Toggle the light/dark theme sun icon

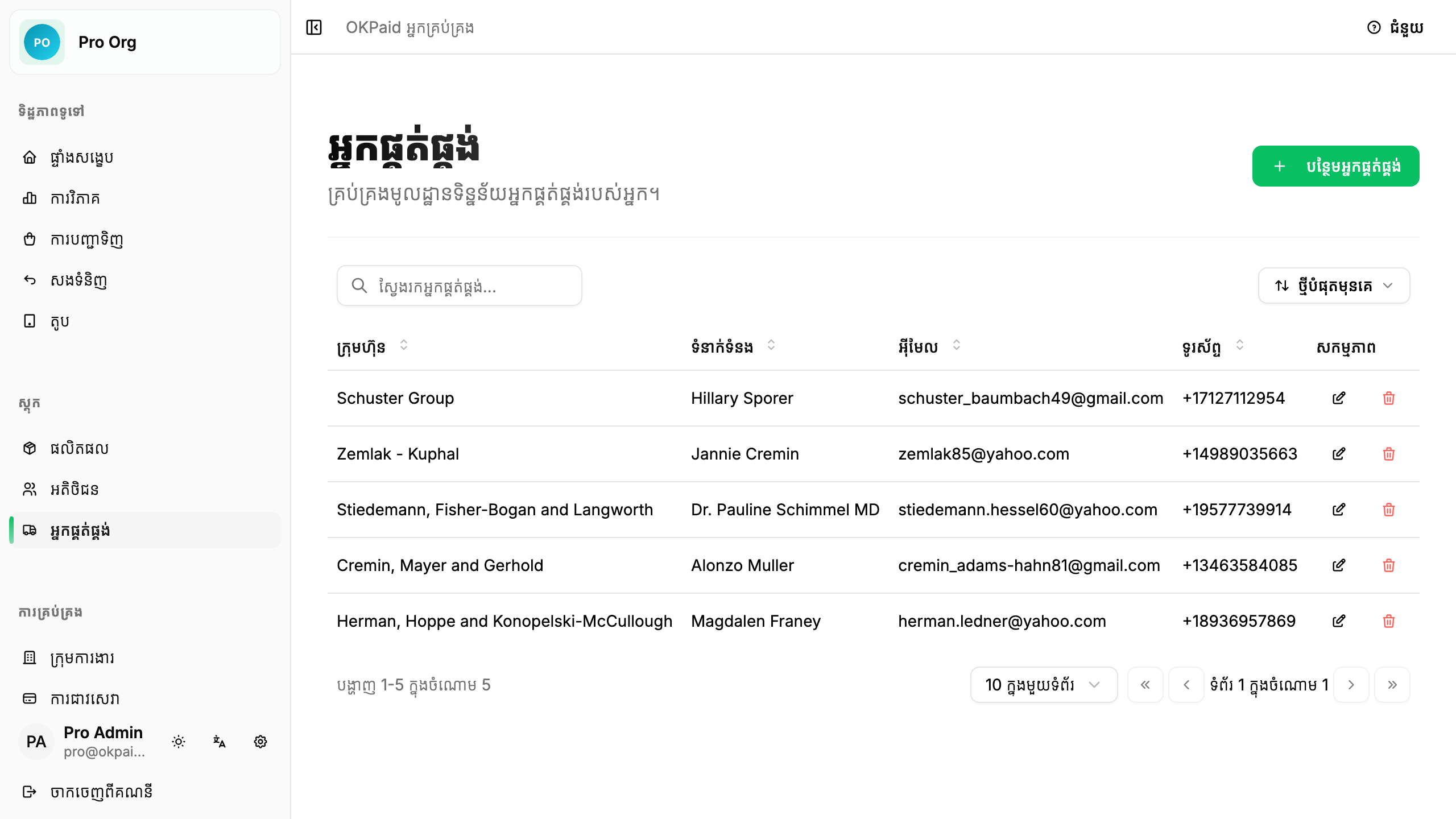tap(179, 742)
